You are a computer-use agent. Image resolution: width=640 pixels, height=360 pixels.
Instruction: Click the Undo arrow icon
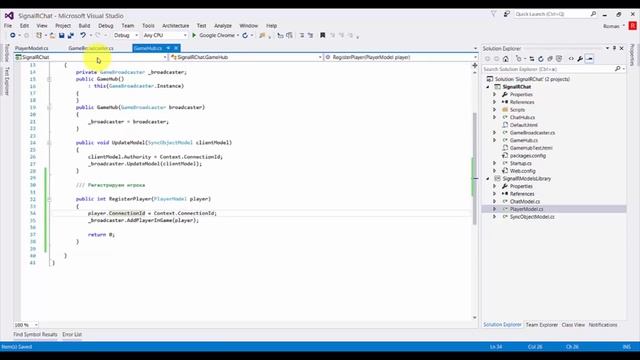83,36
